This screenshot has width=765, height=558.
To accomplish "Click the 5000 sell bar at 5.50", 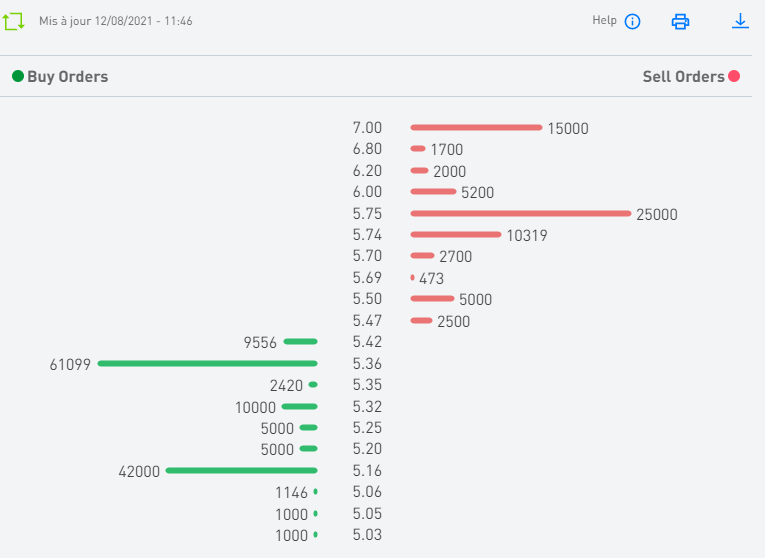I will tap(432, 299).
